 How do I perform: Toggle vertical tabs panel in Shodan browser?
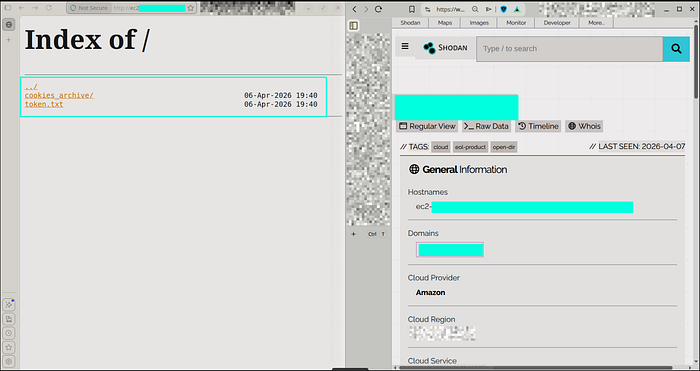tap(354, 26)
